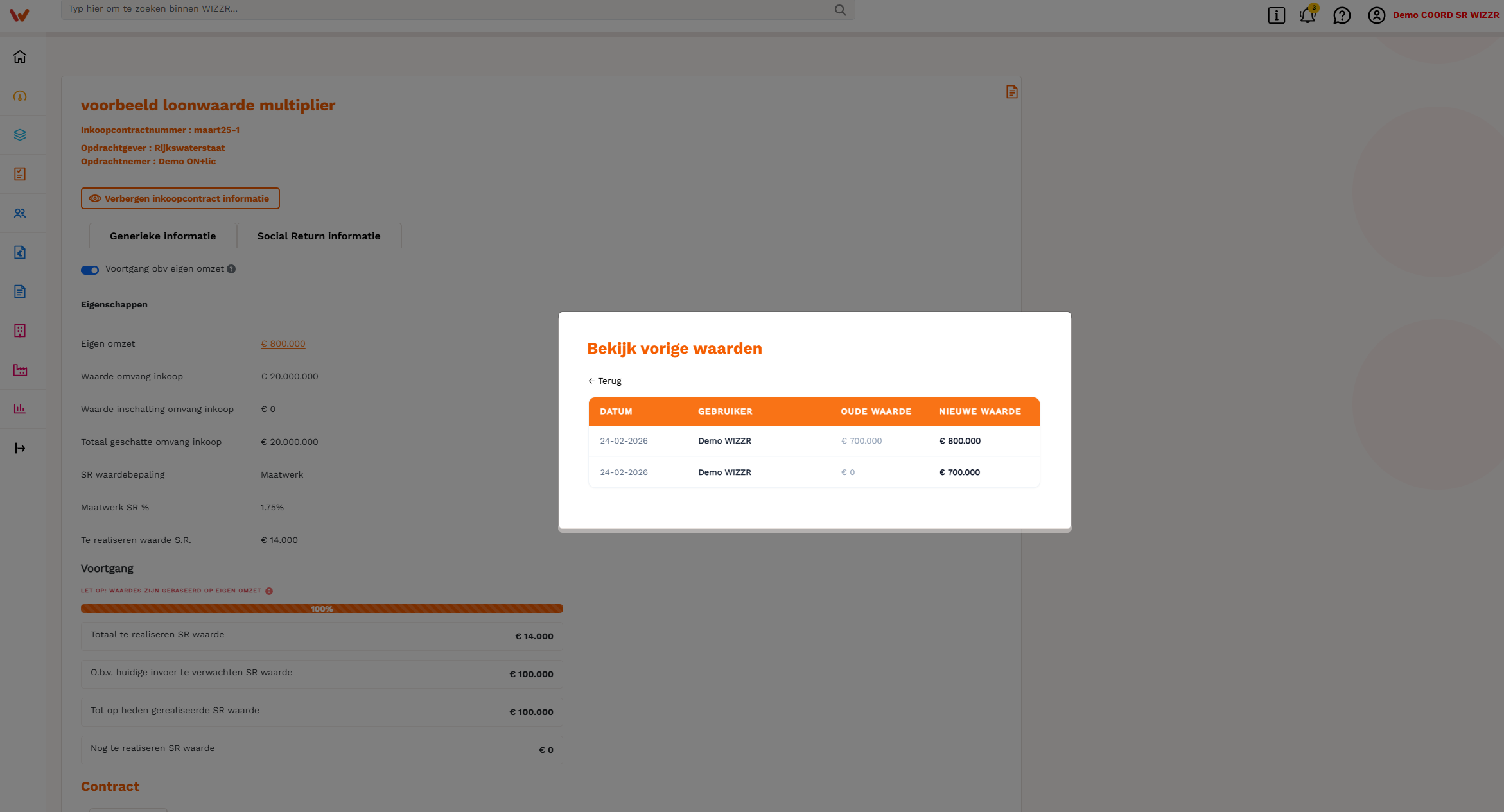Viewport: 1504px width, 812px height.
Task: Click the Terug back link in dialog
Action: pos(605,381)
